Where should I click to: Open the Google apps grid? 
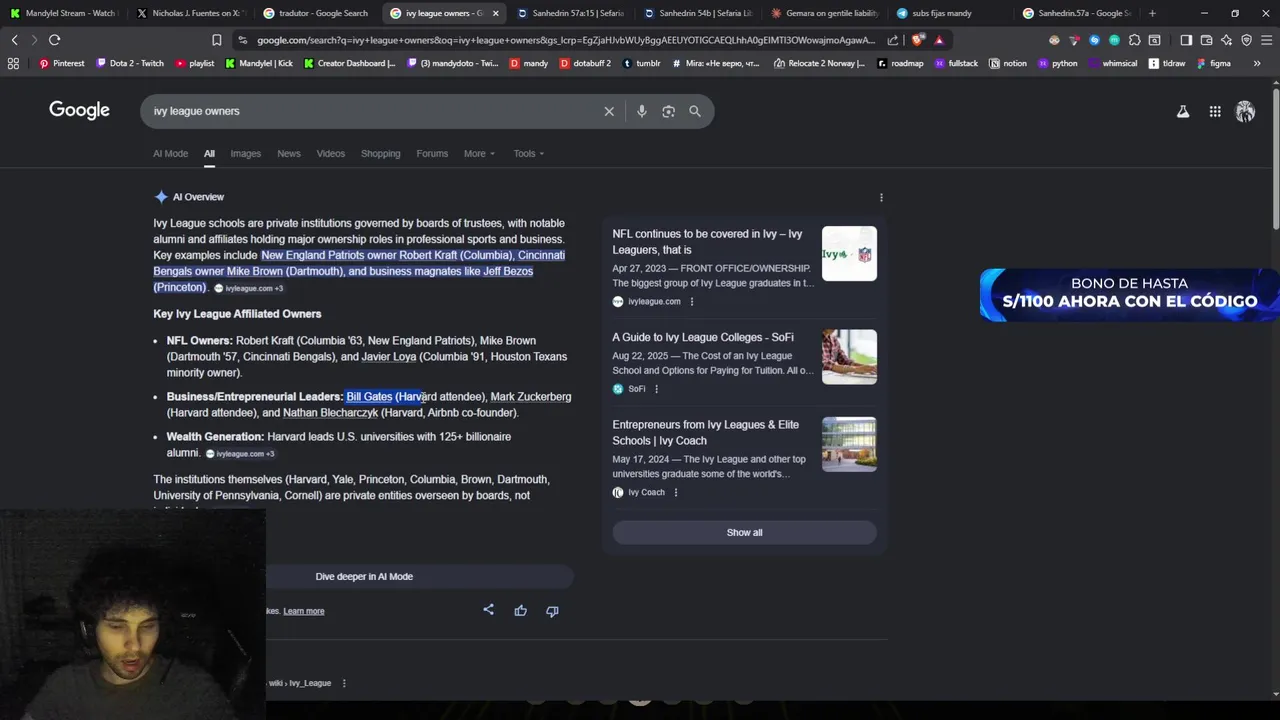pos(1215,112)
